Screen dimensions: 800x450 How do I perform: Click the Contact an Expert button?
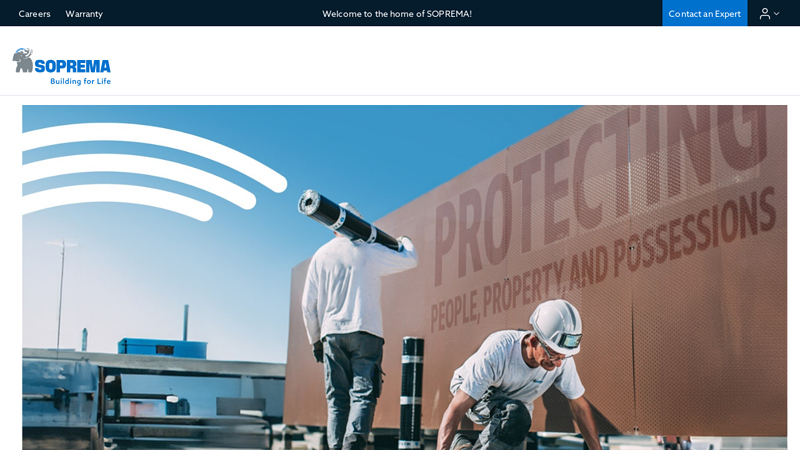[704, 14]
